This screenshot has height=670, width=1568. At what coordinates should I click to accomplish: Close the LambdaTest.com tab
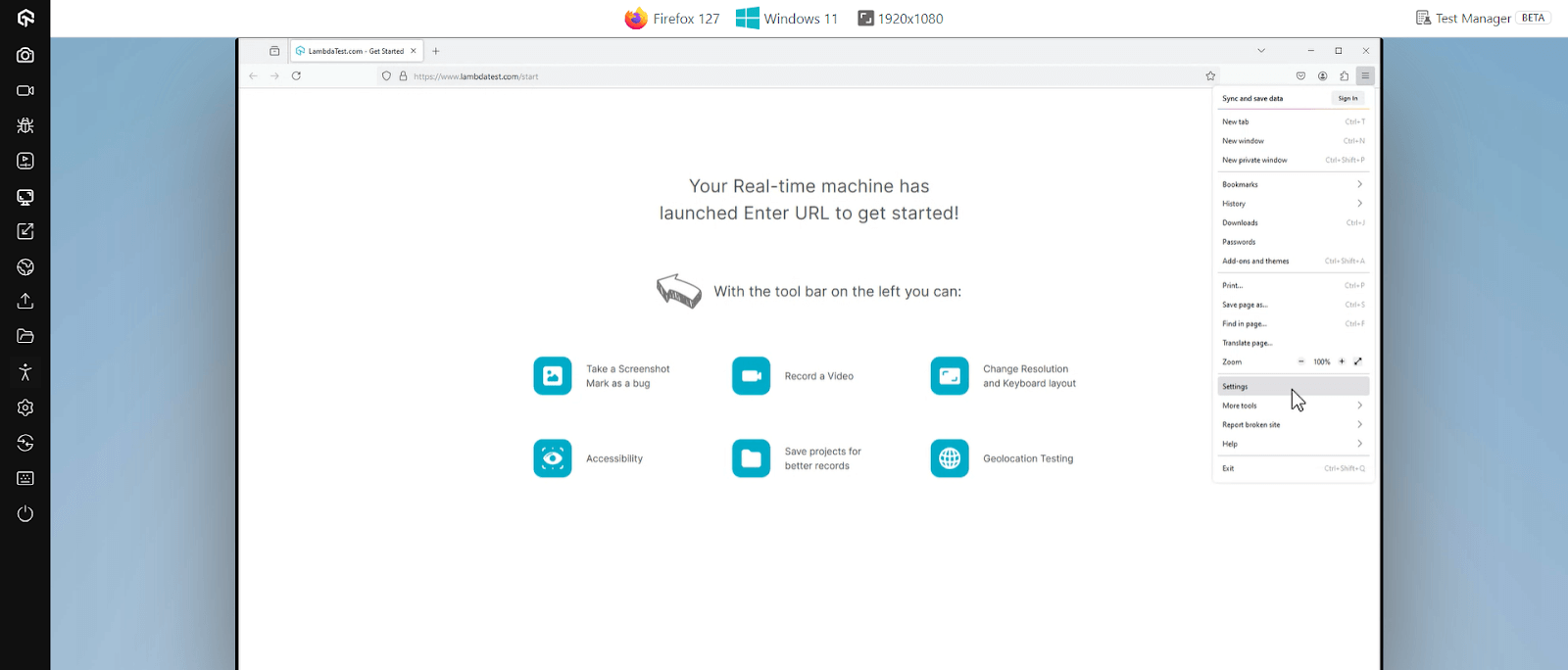click(x=414, y=51)
